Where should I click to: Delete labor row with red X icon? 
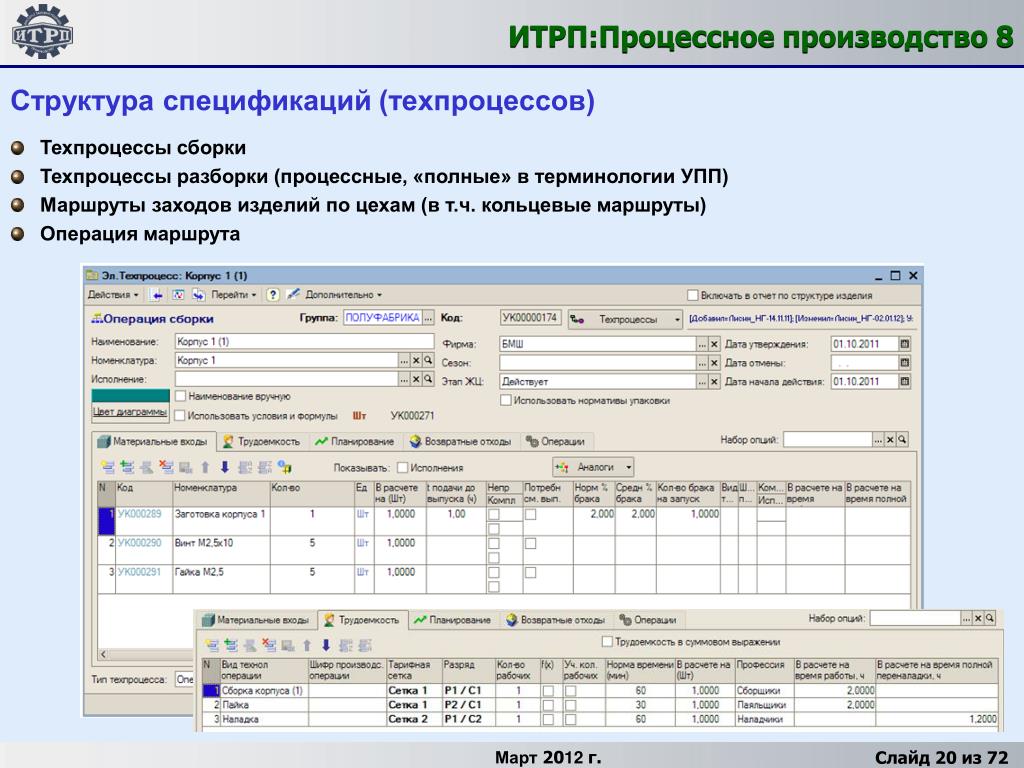[269, 645]
